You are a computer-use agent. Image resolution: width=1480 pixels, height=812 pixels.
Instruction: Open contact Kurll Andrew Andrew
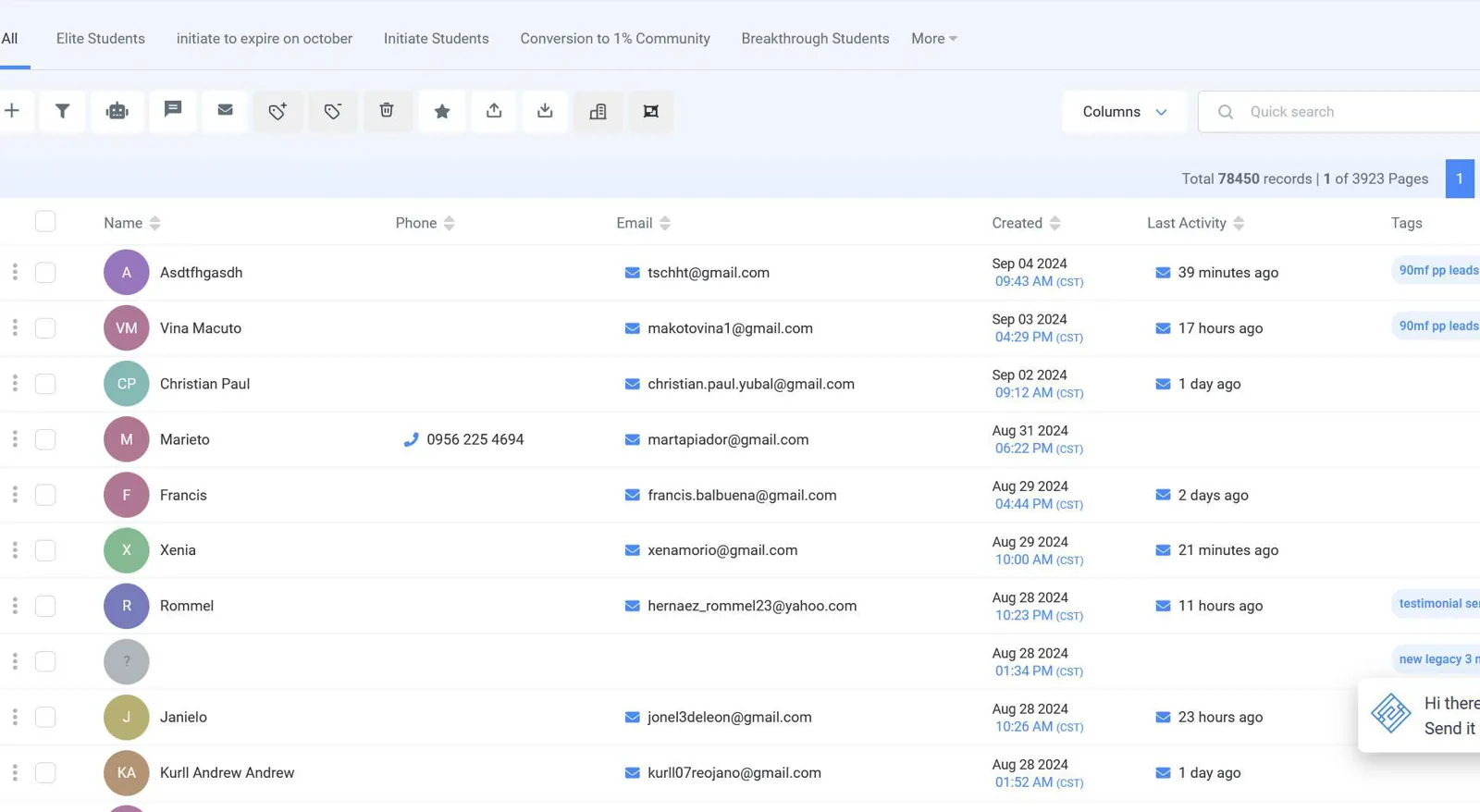tap(227, 772)
